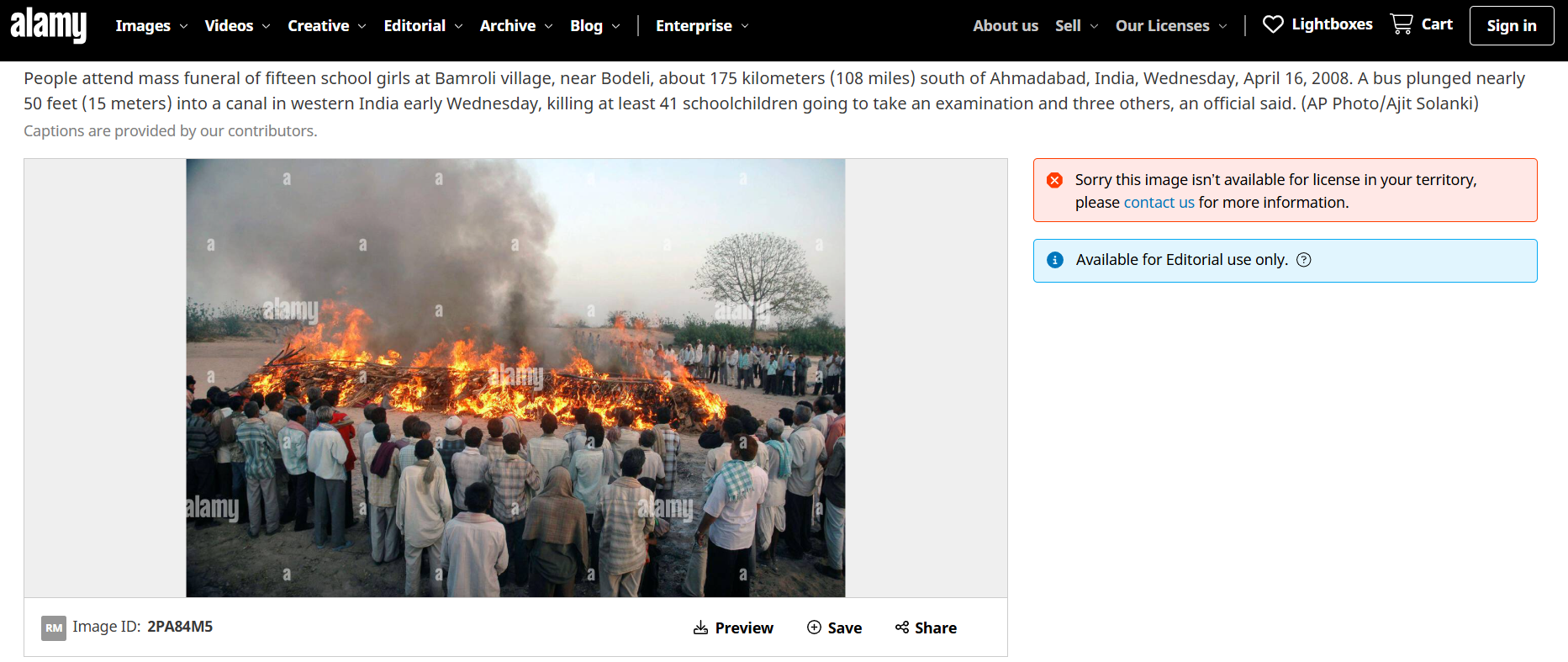Click the Sign in button
Viewport: 1568px width, 662px height.
(1511, 25)
